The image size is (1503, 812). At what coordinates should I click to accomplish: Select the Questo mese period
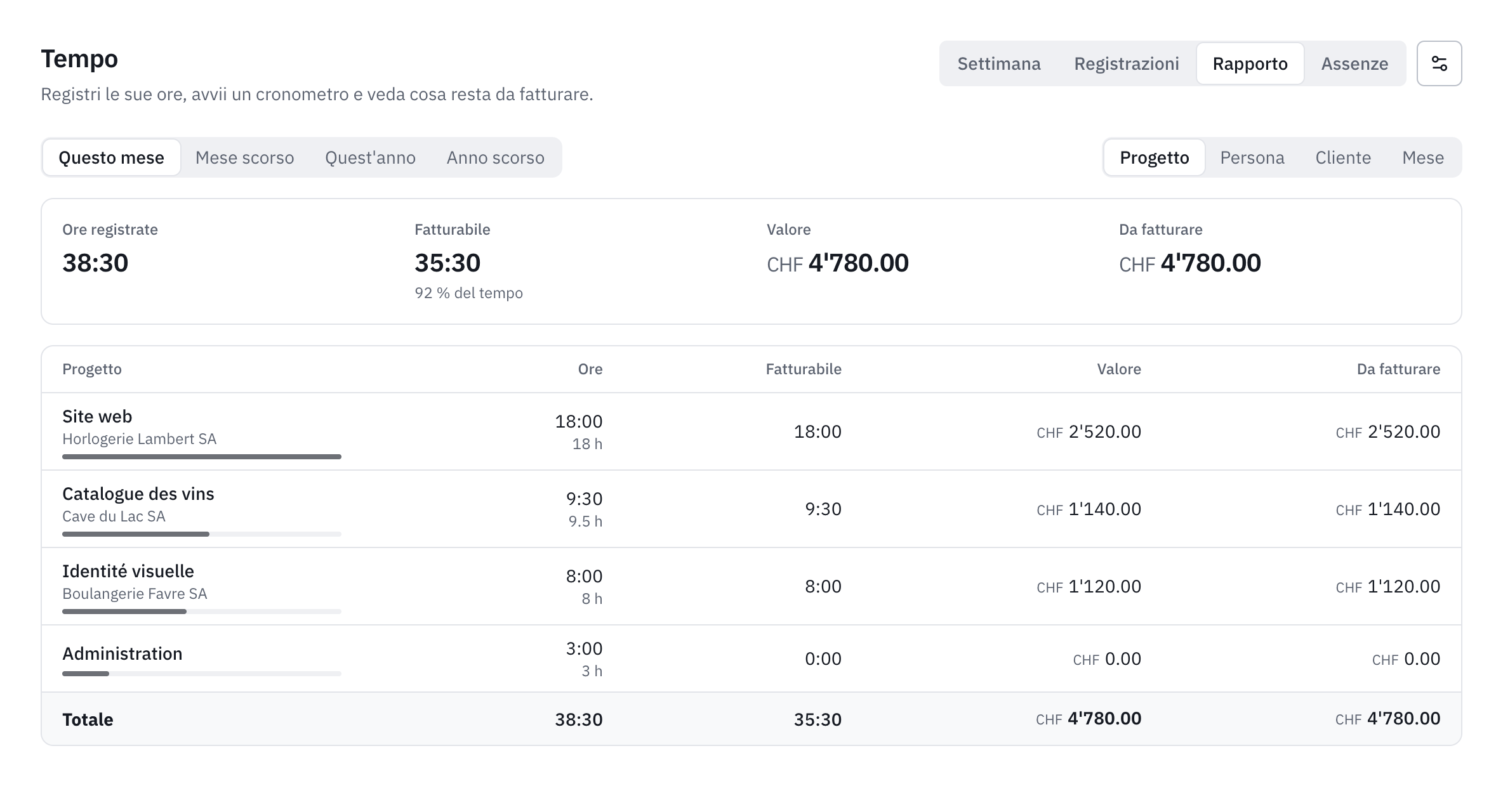click(x=112, y=157)
